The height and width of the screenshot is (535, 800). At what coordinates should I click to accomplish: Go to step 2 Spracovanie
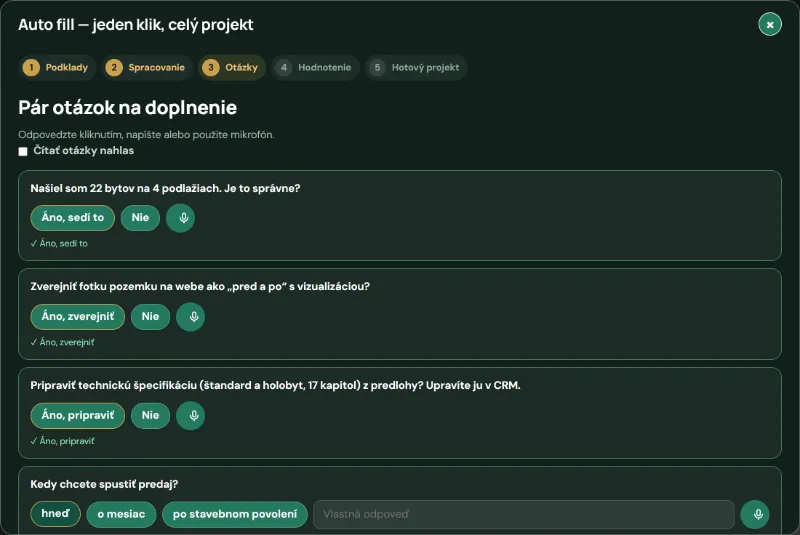tap(147, 67)
